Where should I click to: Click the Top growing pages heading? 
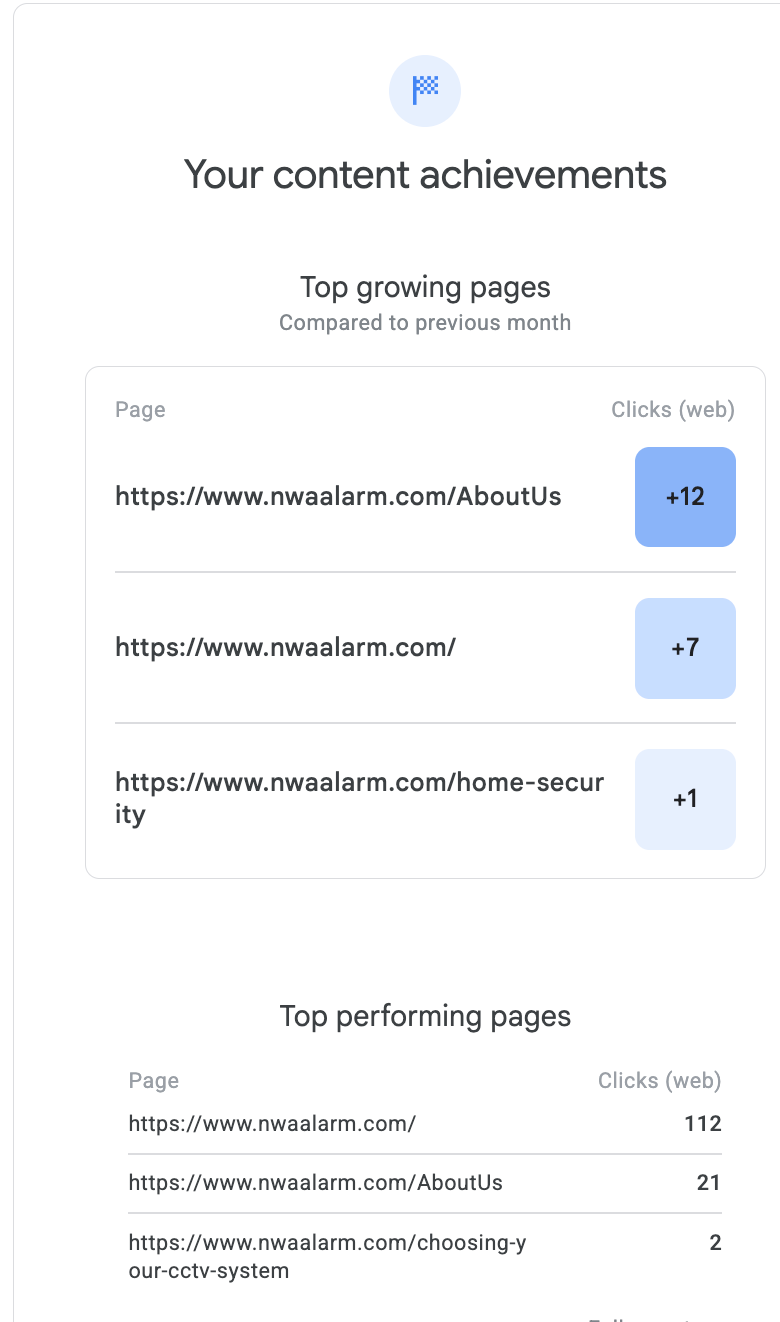(x=425, y=288)
